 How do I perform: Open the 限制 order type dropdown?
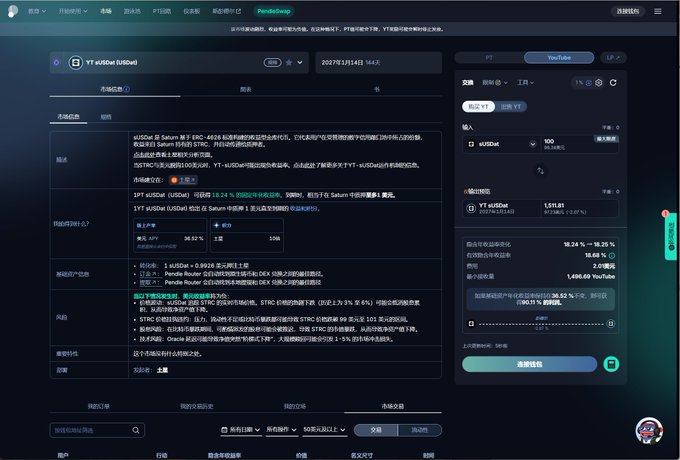495,82
